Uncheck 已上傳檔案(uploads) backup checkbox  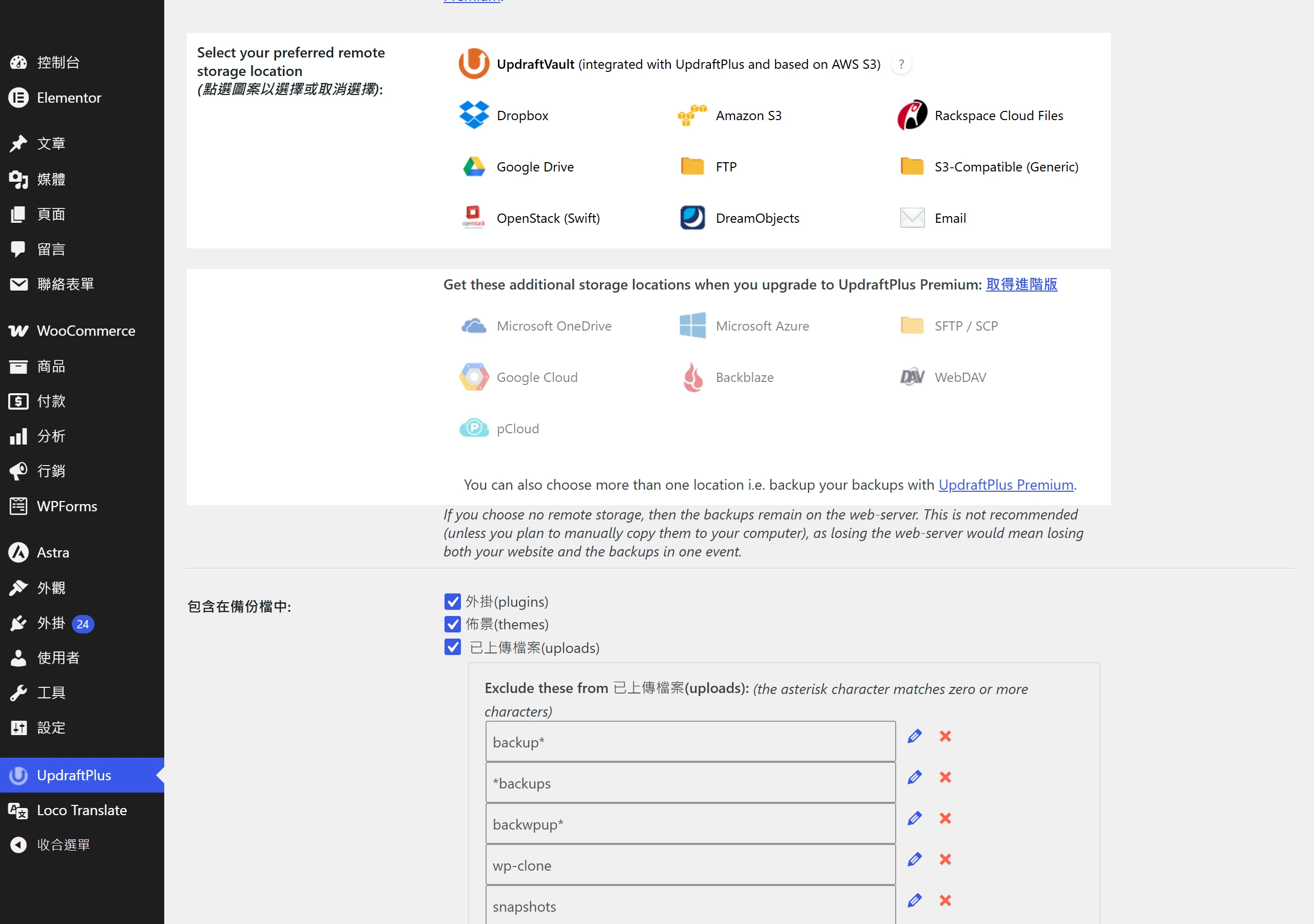point(453,647)
